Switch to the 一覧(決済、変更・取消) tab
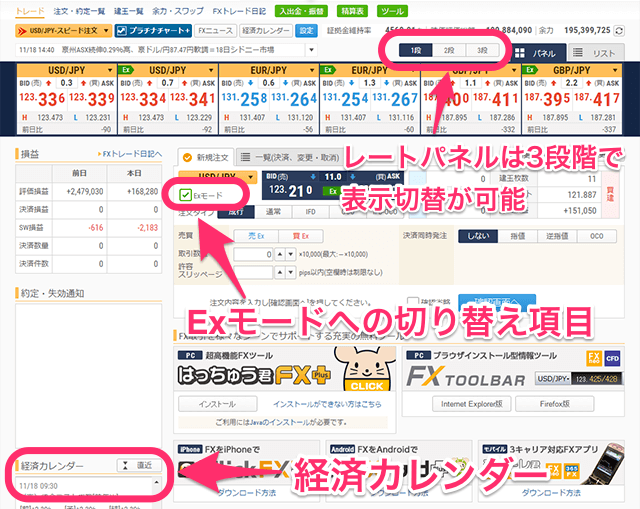Viewport: 640px width, 509px height. coord(290,157)
